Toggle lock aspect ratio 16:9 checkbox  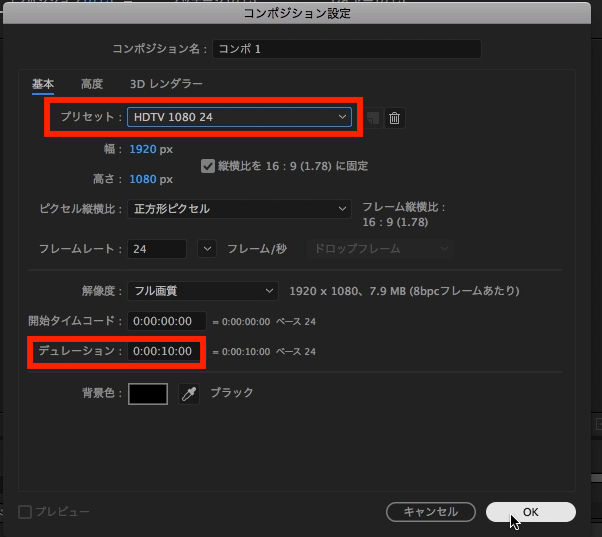coord(208,166)
